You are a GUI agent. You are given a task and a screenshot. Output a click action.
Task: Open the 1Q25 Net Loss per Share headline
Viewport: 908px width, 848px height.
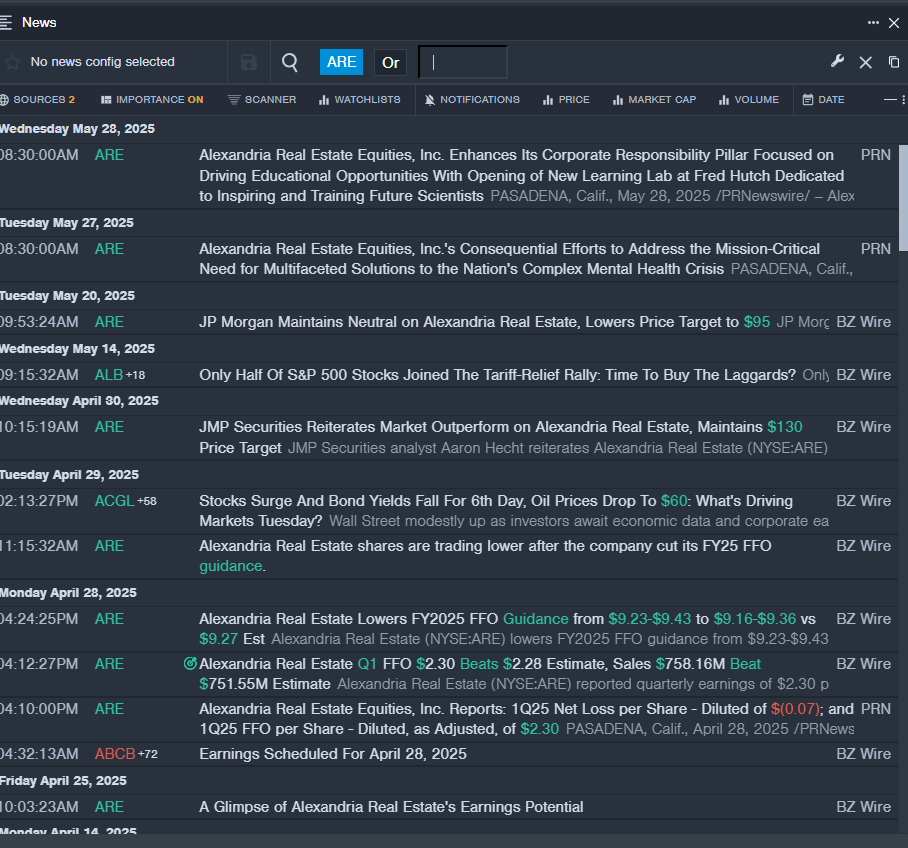(x=526, y=719)
